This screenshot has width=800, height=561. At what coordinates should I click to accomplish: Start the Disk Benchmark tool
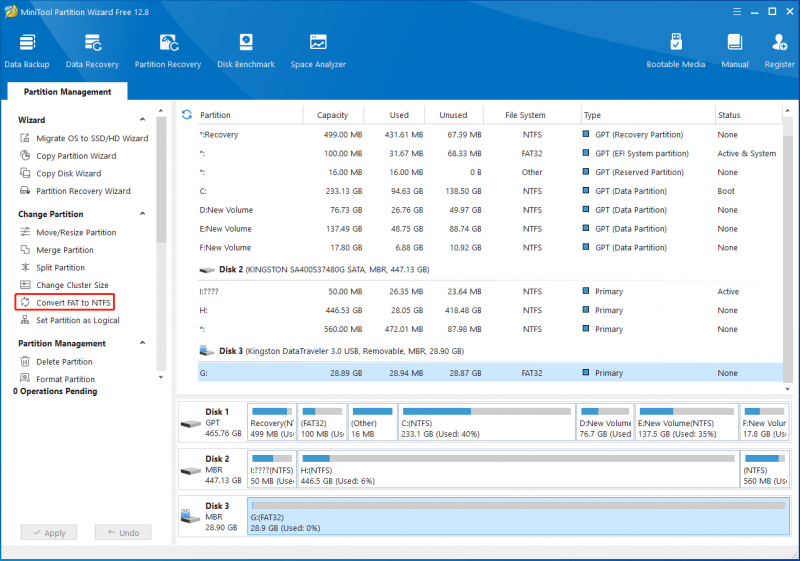coord(246,50)
